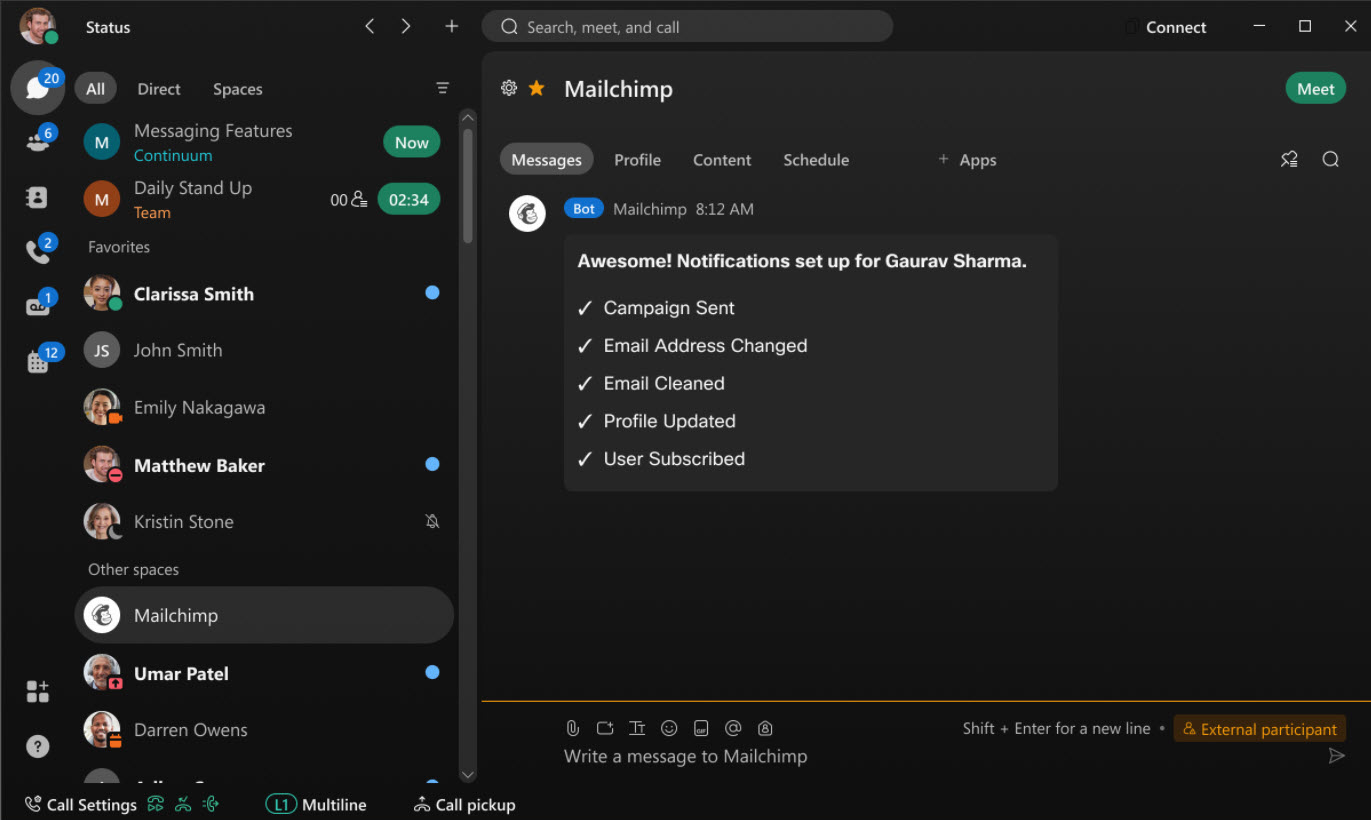This screenshot has width=1371, height=820.
Task: Open the Teams sidebar icon
Action: [x=38, y=141]
